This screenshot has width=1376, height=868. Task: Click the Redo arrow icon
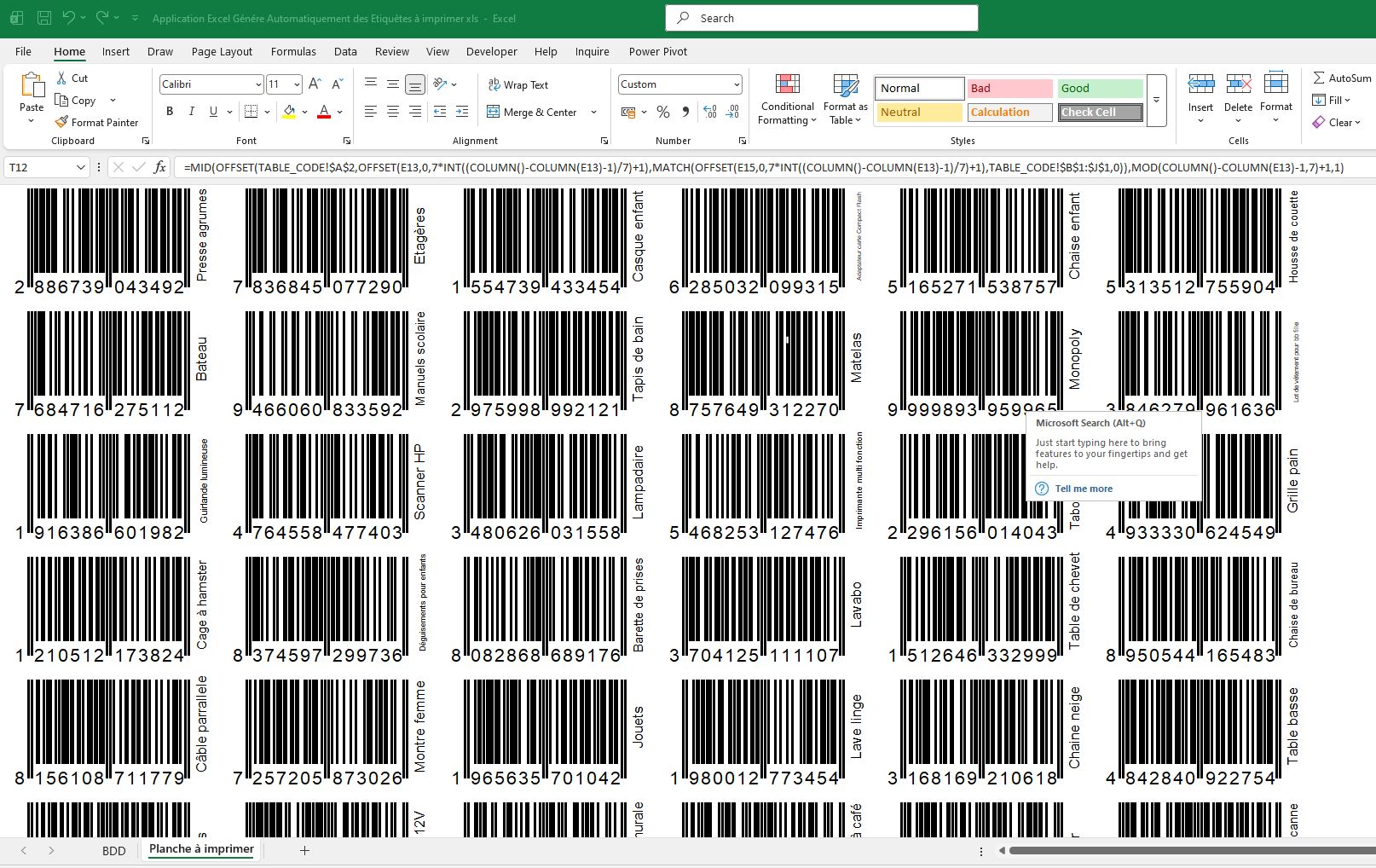click(x=102, y=18)
